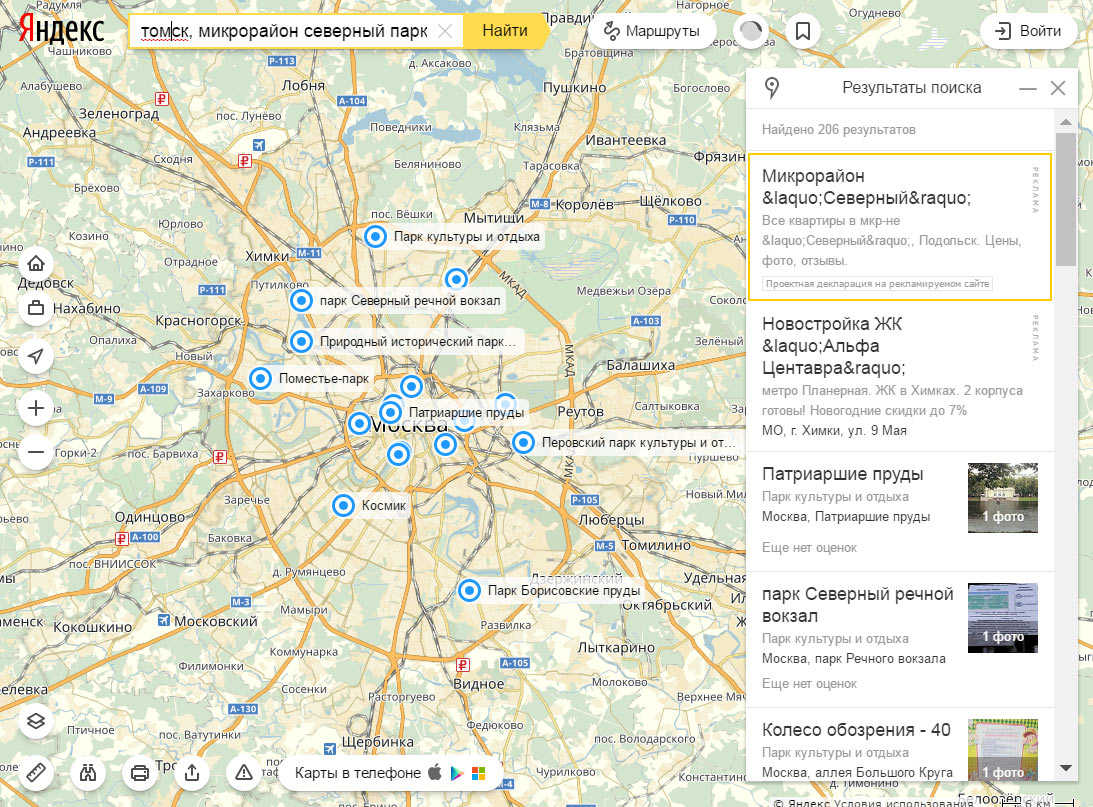Click the Google Play icon

(x=457, y=773)
